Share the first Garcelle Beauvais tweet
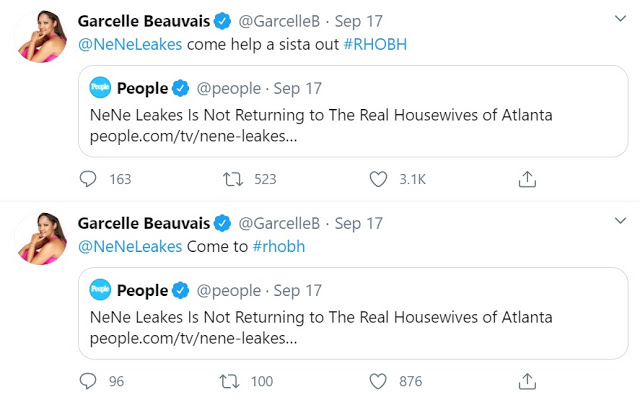Screen dimensions: 640x400 [x=527, y=179]
